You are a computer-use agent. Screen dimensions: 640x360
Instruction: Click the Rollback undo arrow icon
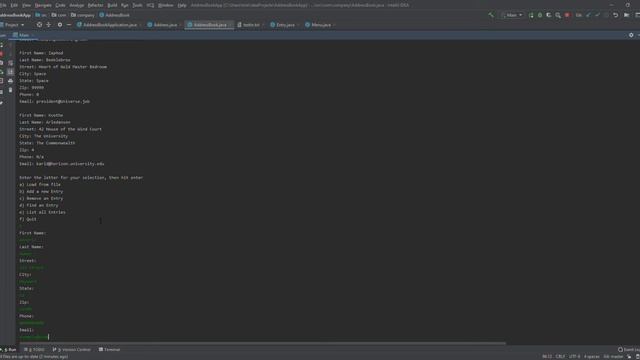click(616, 15)
